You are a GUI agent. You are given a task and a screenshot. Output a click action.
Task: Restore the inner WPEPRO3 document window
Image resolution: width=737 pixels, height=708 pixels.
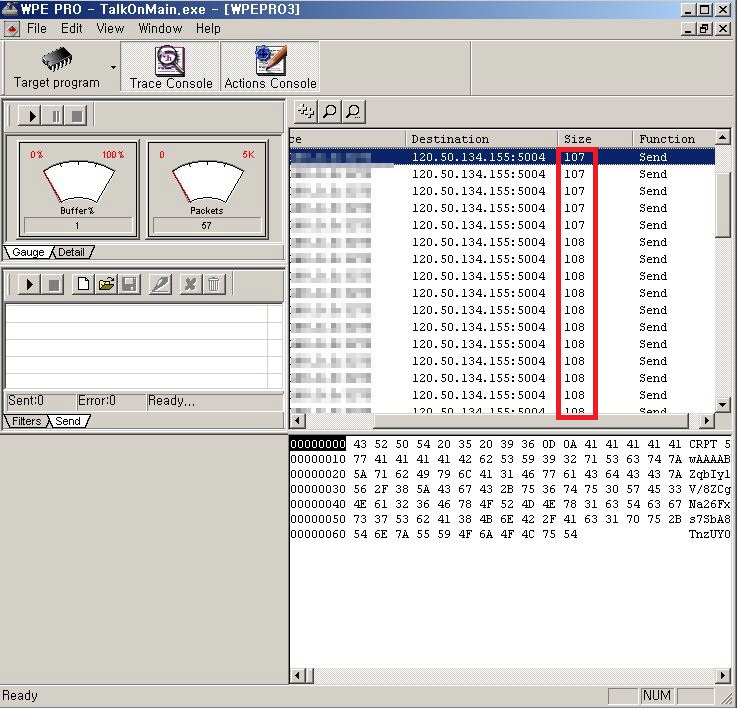click(x=705, y=29)
